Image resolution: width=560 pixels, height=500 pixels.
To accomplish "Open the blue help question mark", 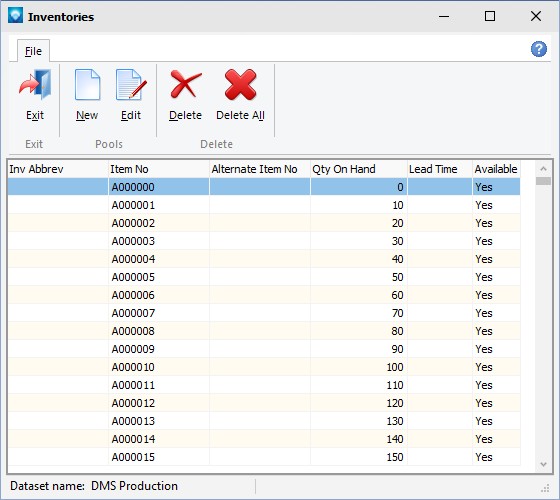I will (x=539, y=49).
